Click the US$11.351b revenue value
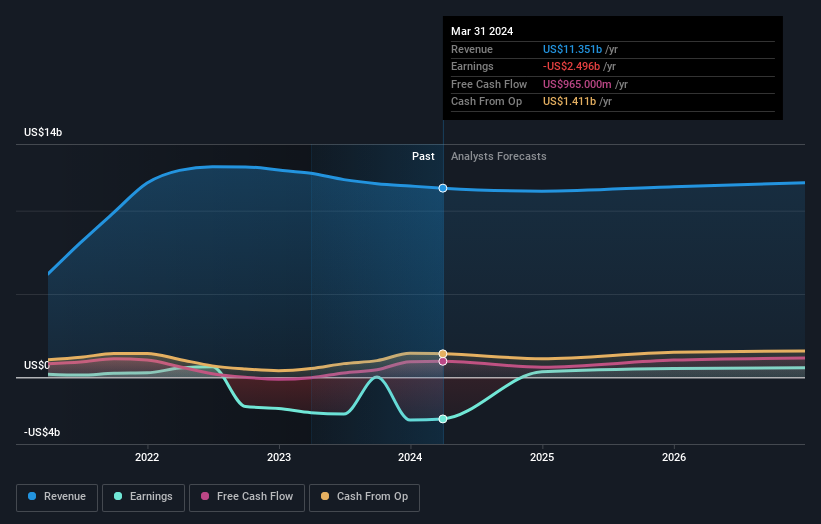The height and width of the screenshot is (524, 821). 572,49
